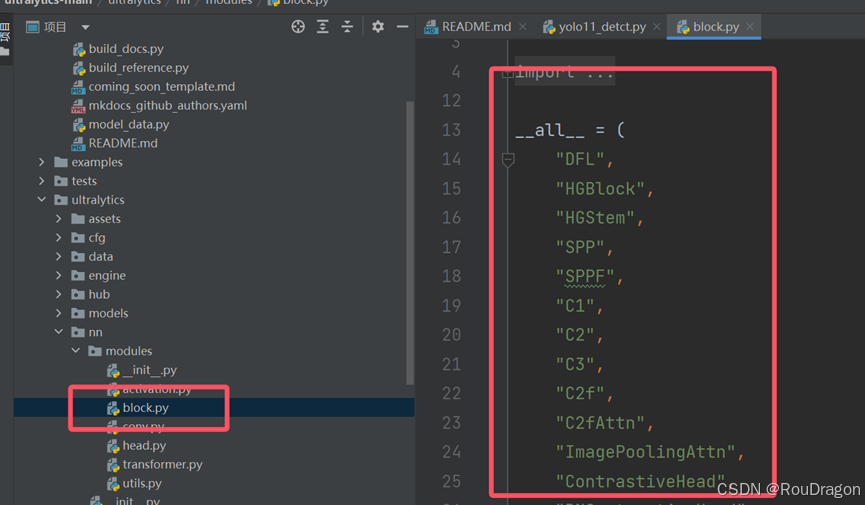Click markdown icon beside coming_soon_template.md
865x505 pixels.
pyautogui.click(x=78, y=87)
